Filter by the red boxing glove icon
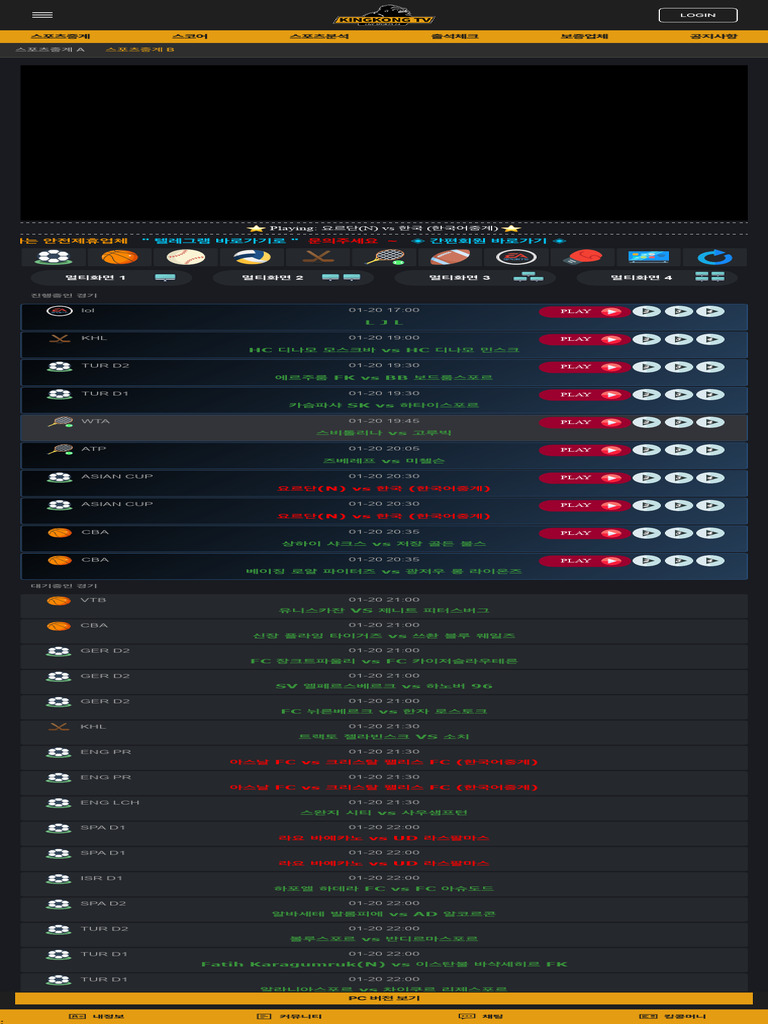Image resolution: width=768 pixels, height=1024 pixels. click(x=583, y=257)
